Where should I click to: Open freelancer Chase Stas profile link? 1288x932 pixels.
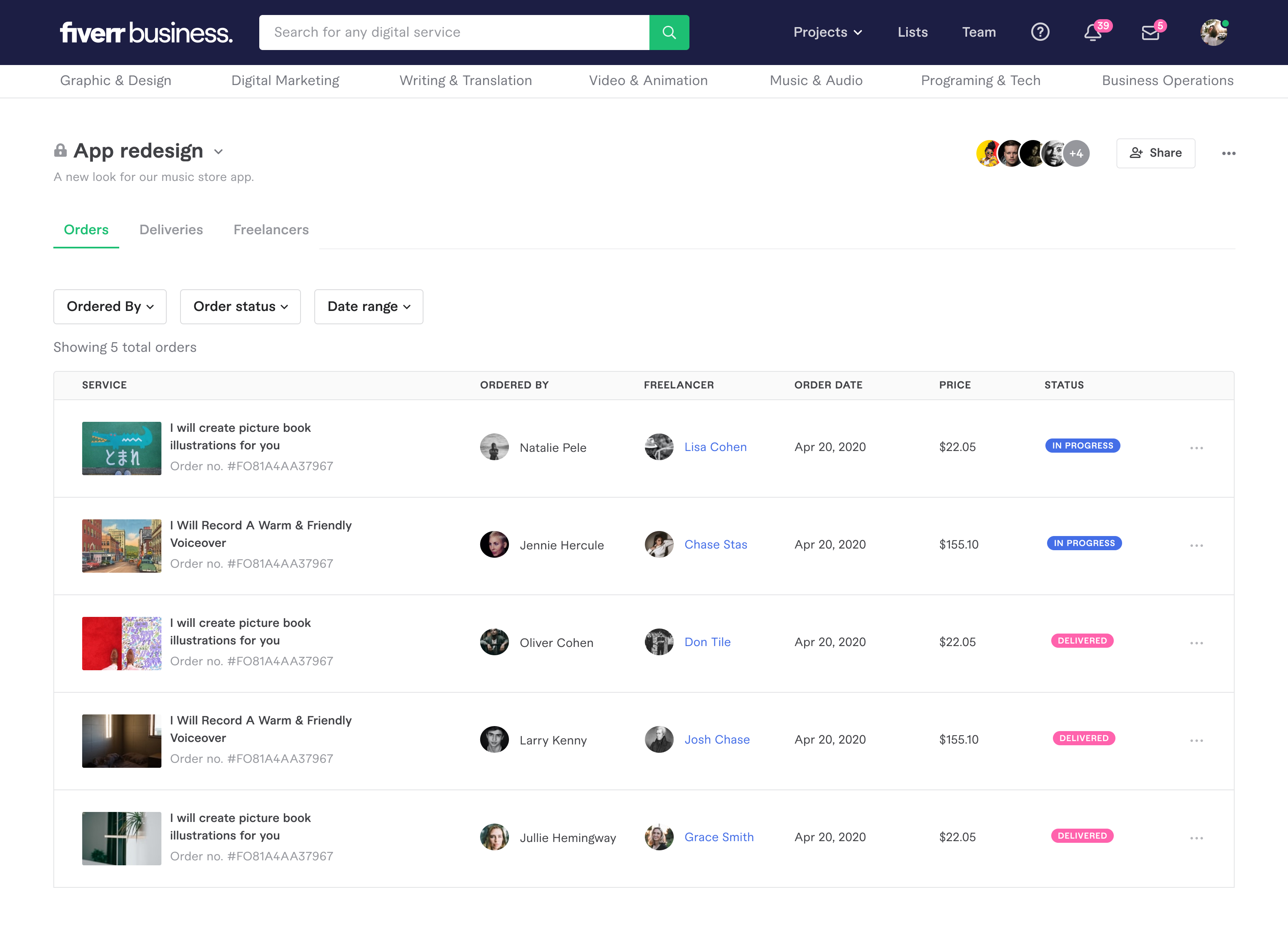(716, 545)
